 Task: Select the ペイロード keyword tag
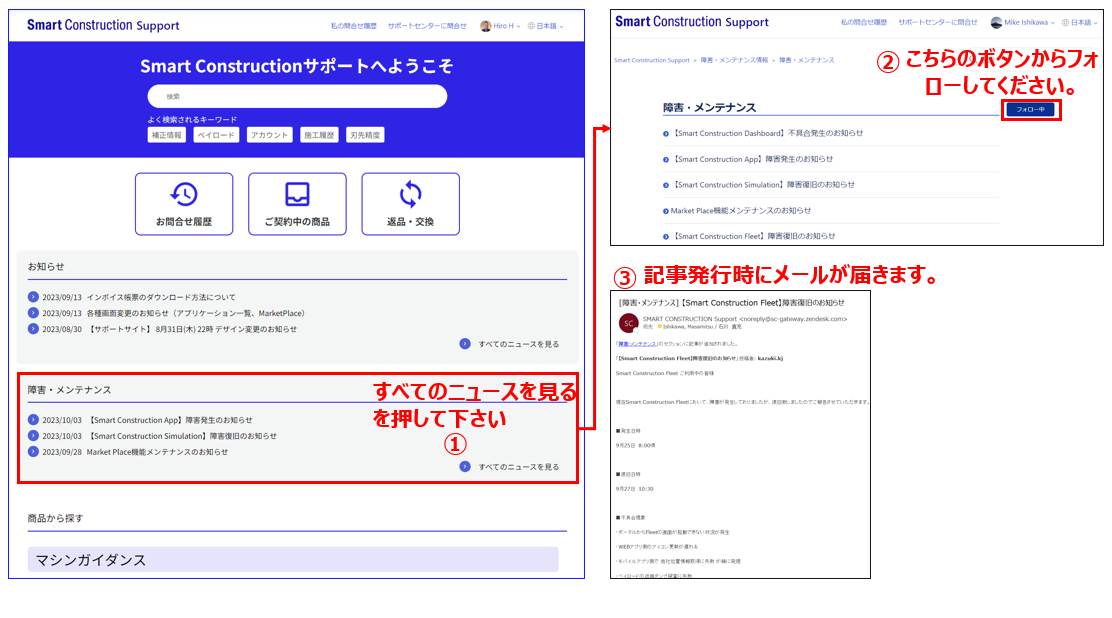216,135
